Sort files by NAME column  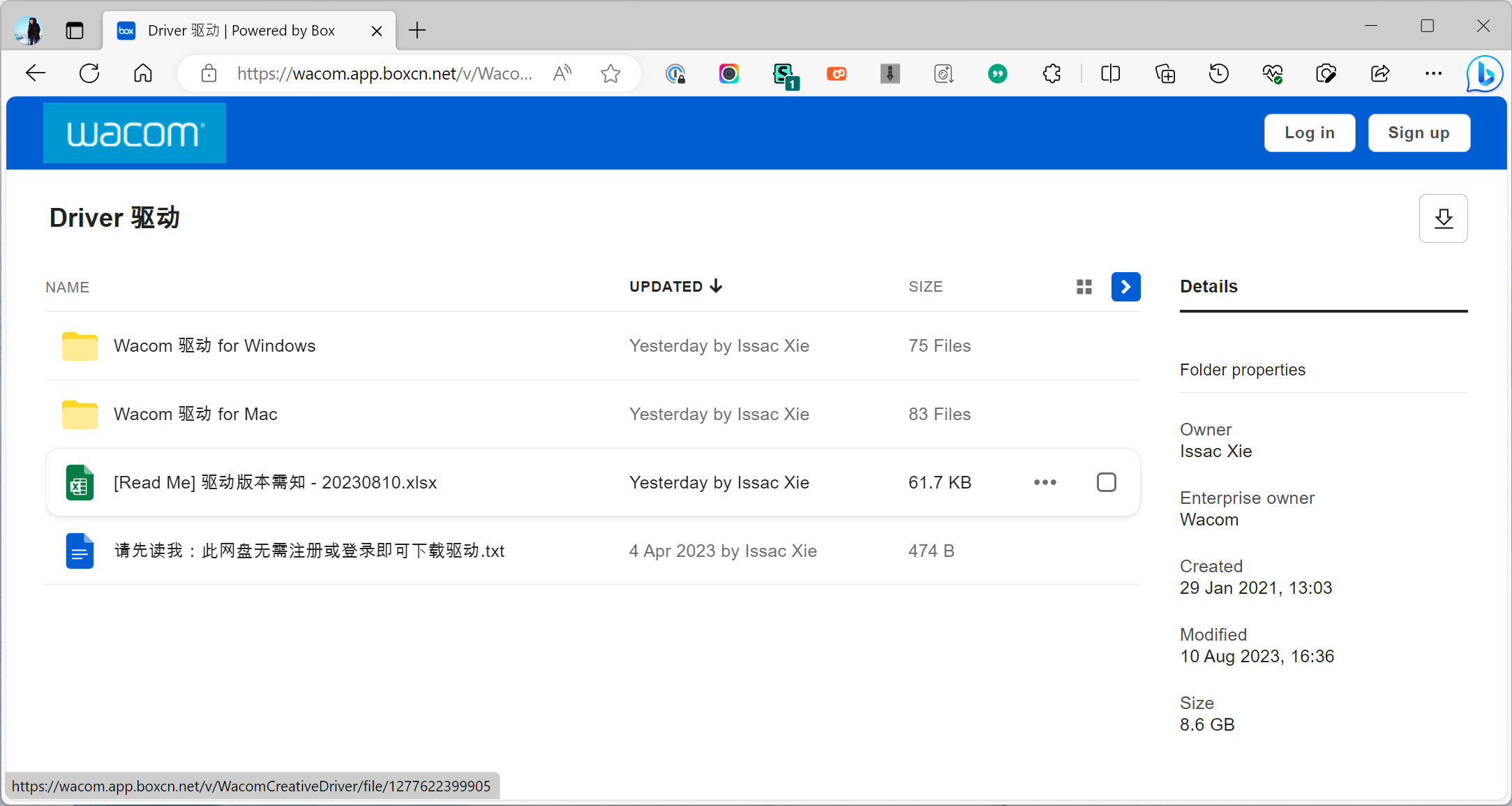(67, 288)
